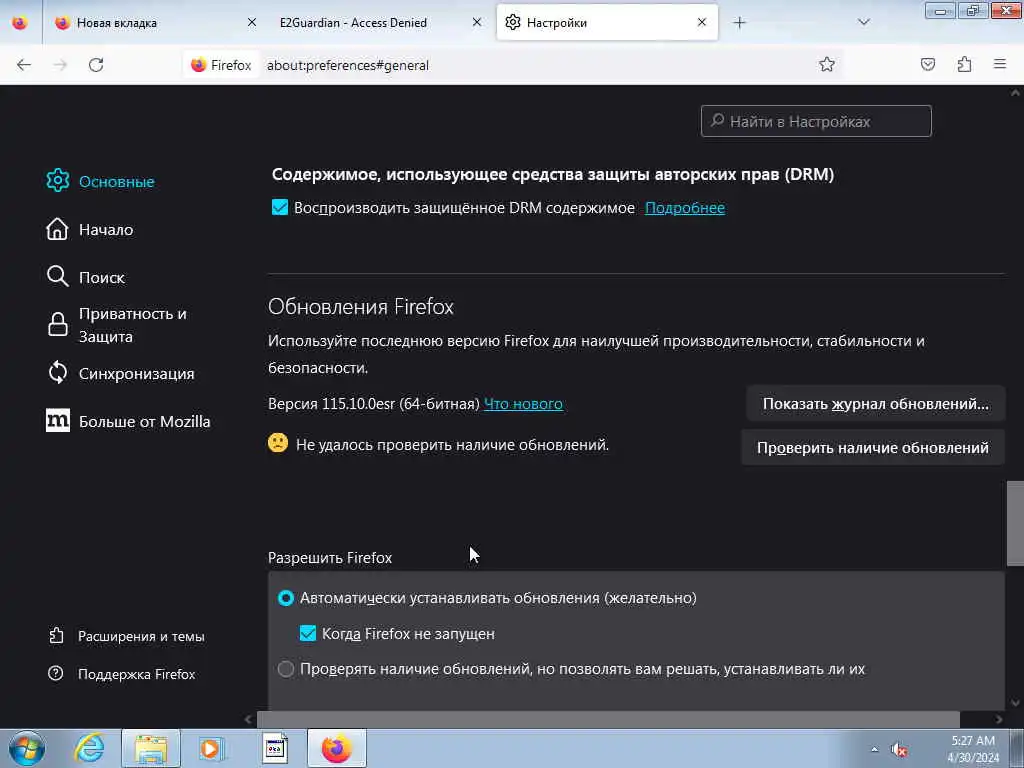Click the magnifier icon beside Поиск

tap(57, 276)
